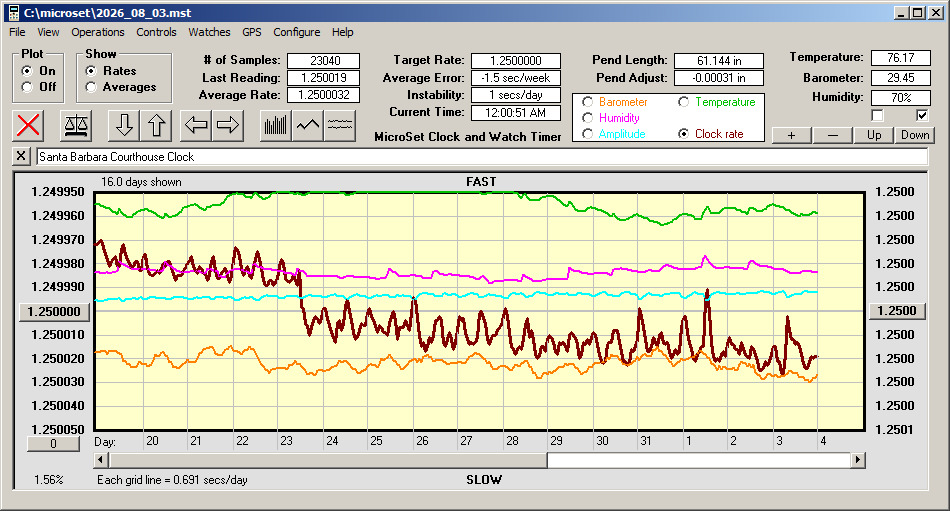Click the small X beside the clock name
This screenshot has height=511, width=950.
tap(21, 156)
